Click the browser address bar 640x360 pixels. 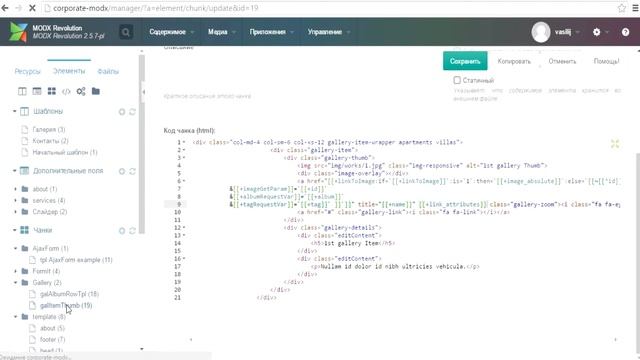click(x=327, y=8)
